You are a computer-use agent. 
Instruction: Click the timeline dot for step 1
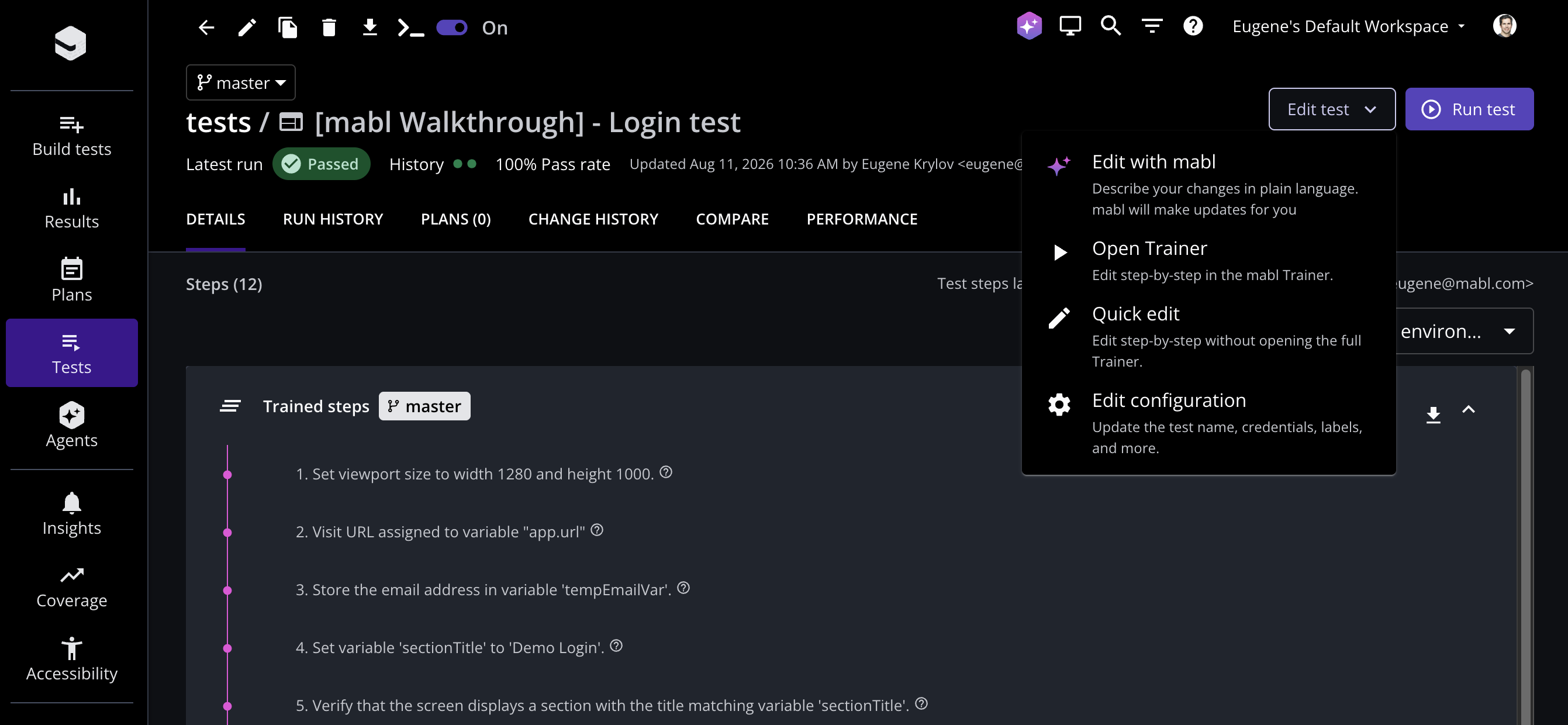[227, 474]
